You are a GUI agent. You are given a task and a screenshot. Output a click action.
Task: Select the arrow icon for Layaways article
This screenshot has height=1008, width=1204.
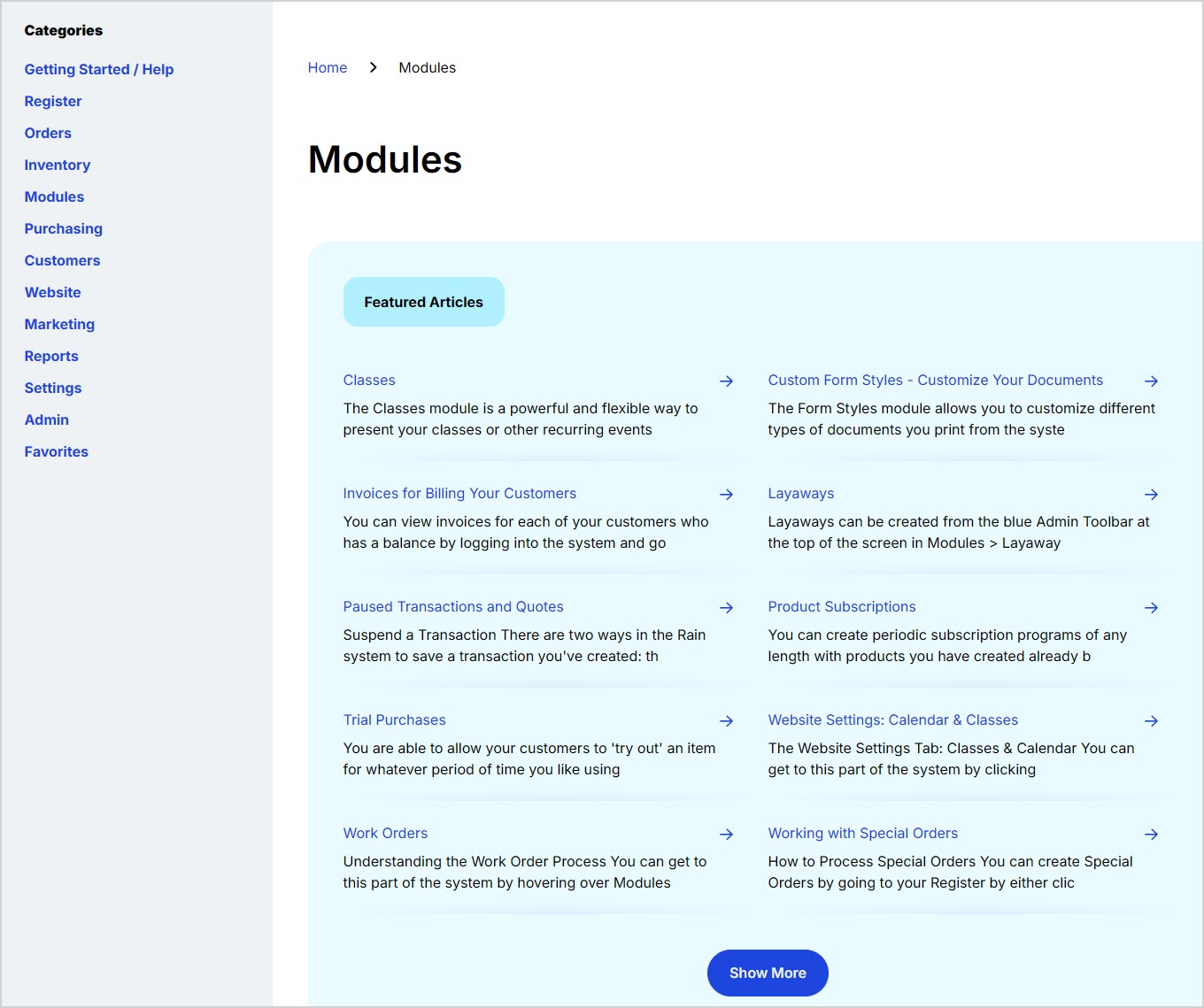[x=1151, y=495]
